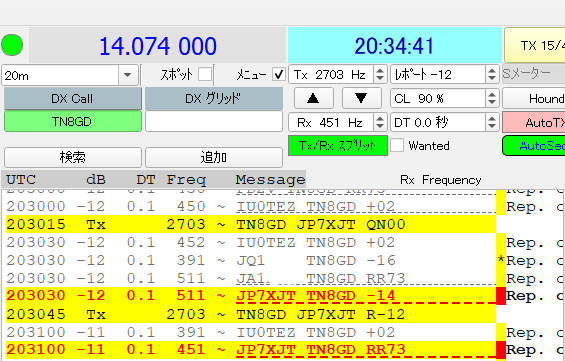Click the Rx Frequency panel label
This screenshot has width=565, height=361.
(x=441, y=179)
